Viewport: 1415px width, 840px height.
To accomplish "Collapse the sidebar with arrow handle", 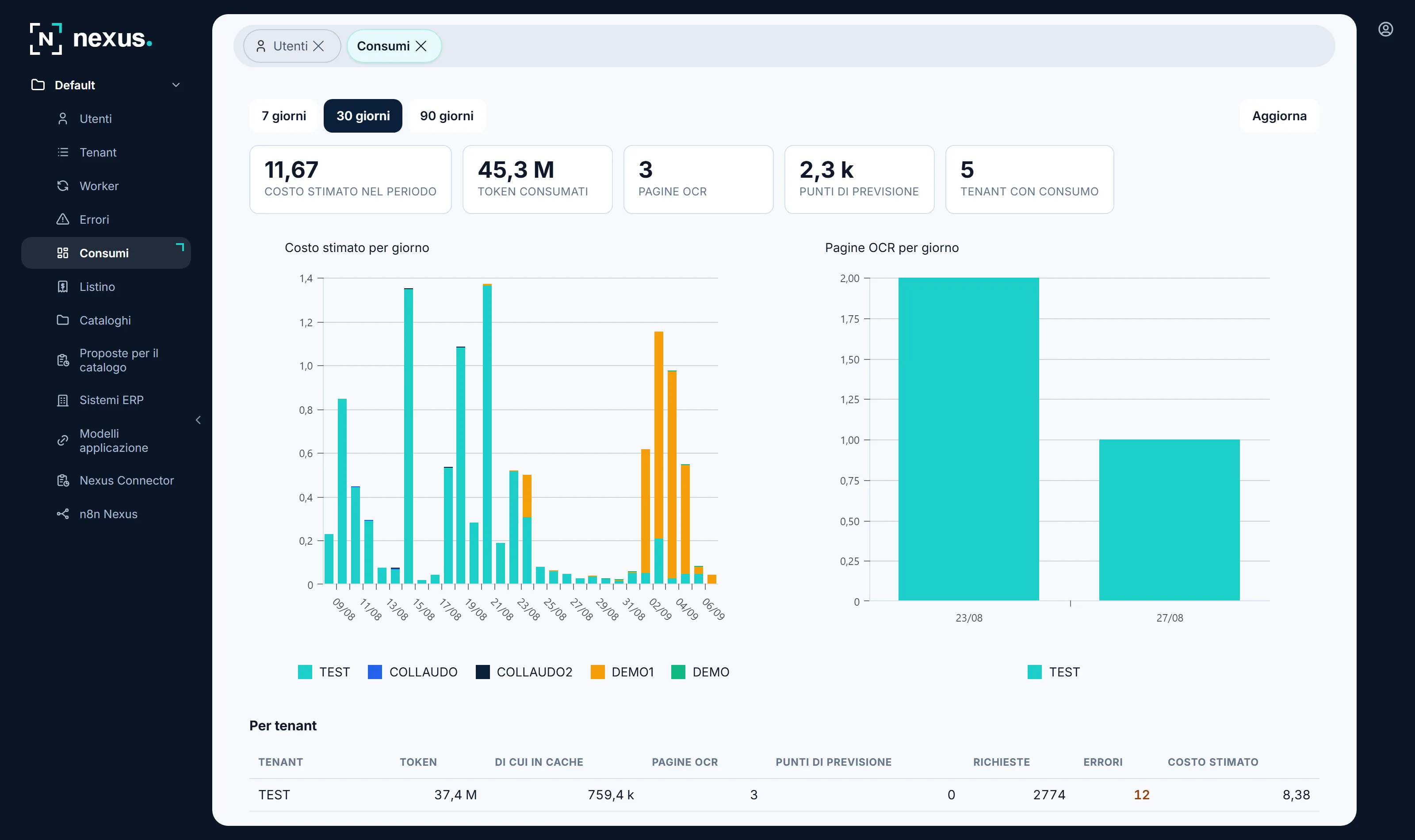I will pyautogui.click(x=198, y=420).
